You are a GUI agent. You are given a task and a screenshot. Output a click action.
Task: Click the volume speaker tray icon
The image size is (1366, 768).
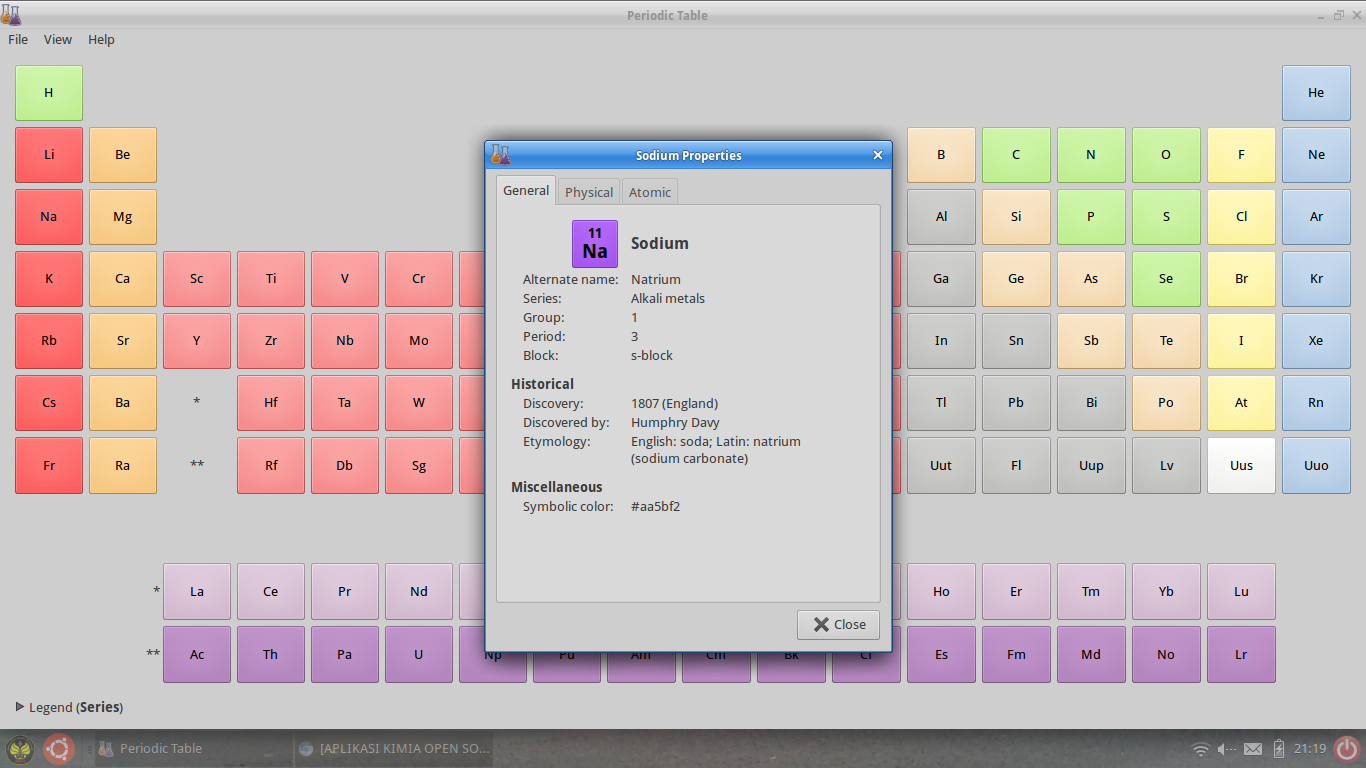point(1226,749)
